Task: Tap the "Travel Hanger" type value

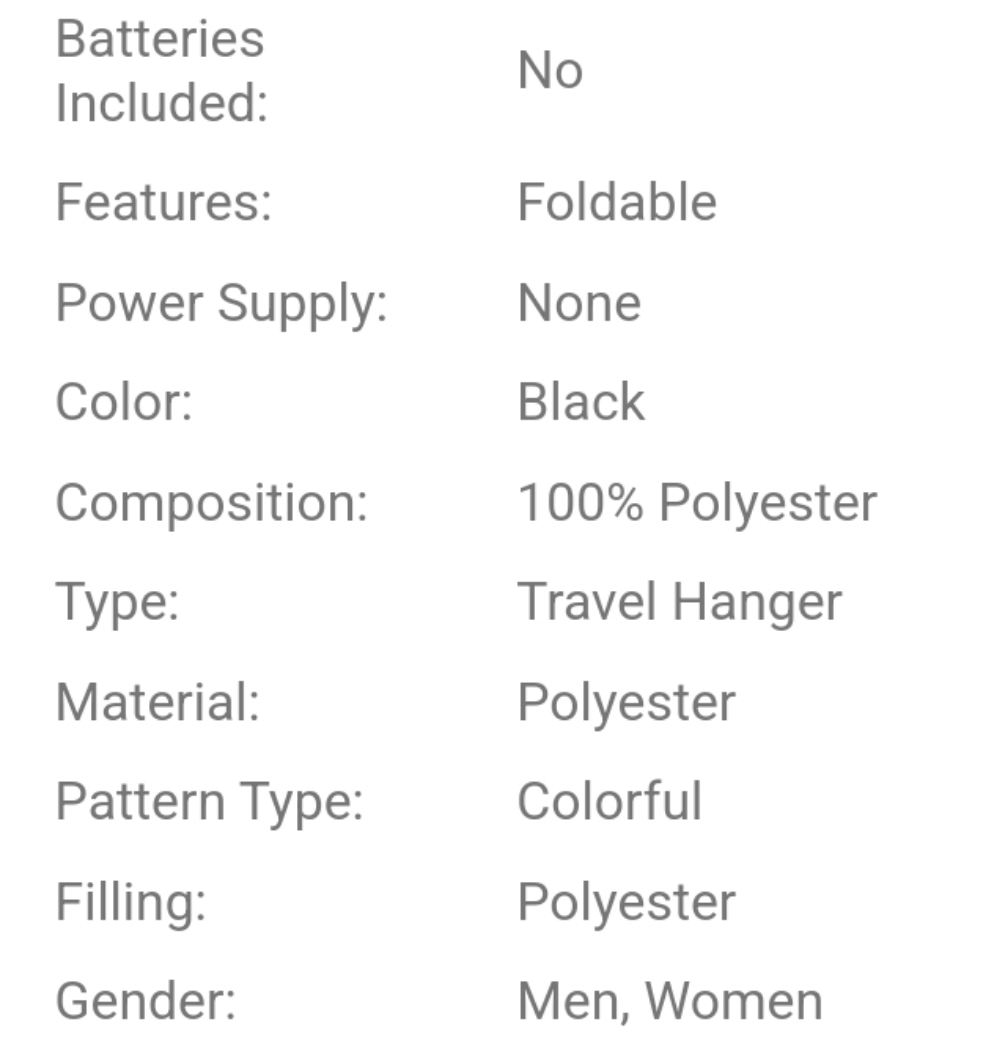Action: tap(680, 602)
